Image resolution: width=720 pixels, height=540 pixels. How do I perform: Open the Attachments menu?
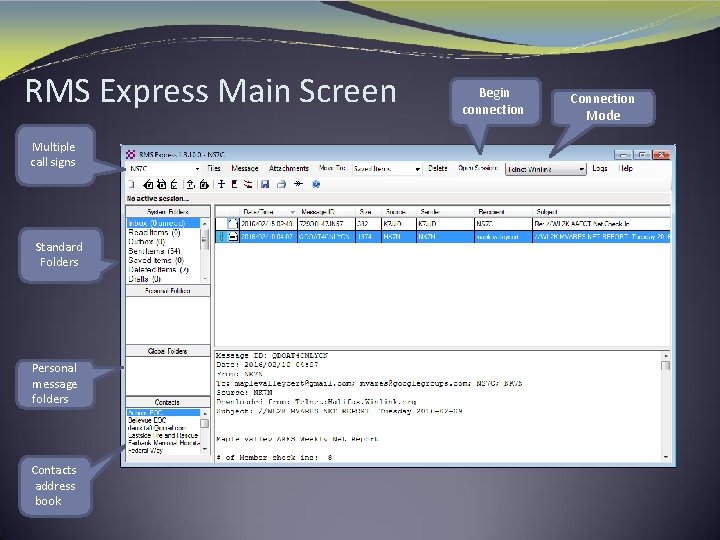pos(289,169)
